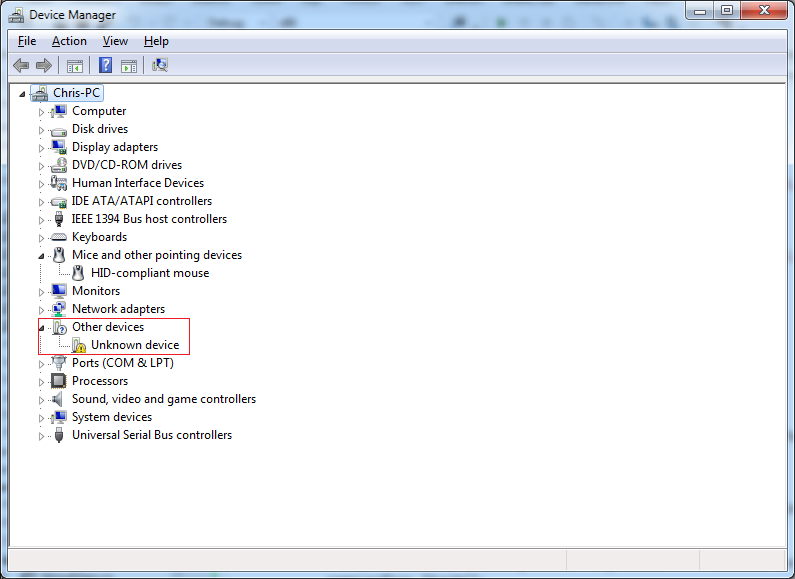
Task: Click the Disk drives category icon
Action: [59, 131]
